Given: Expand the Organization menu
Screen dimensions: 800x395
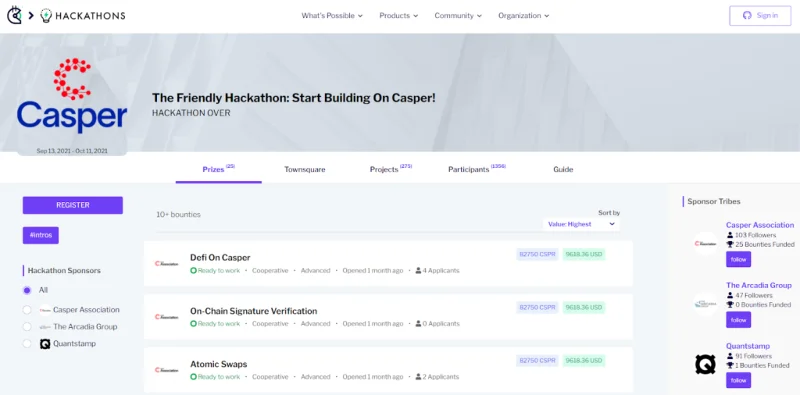Looking at the screenshot, I should [523, 16].
